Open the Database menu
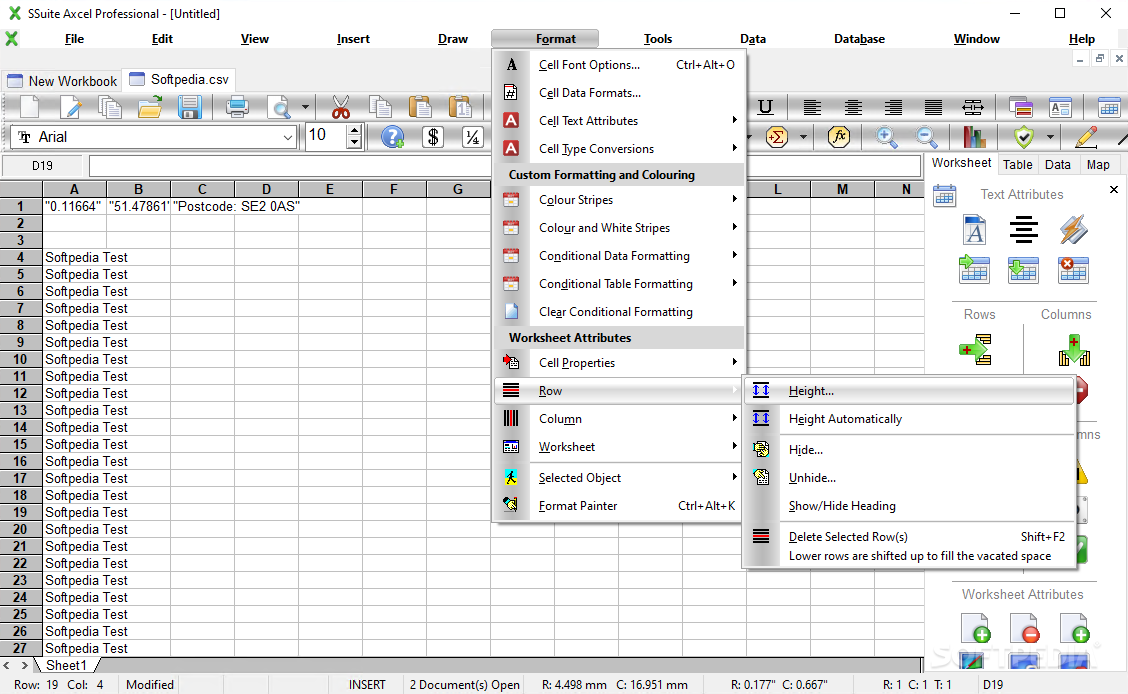 [x=859, y=39]
